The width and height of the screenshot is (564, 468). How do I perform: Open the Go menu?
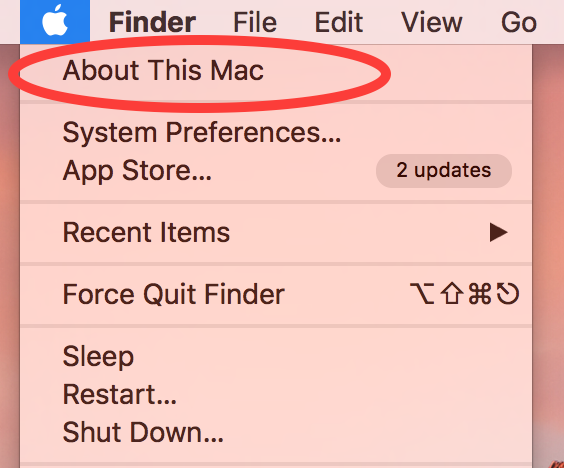(x=519, y=22)
